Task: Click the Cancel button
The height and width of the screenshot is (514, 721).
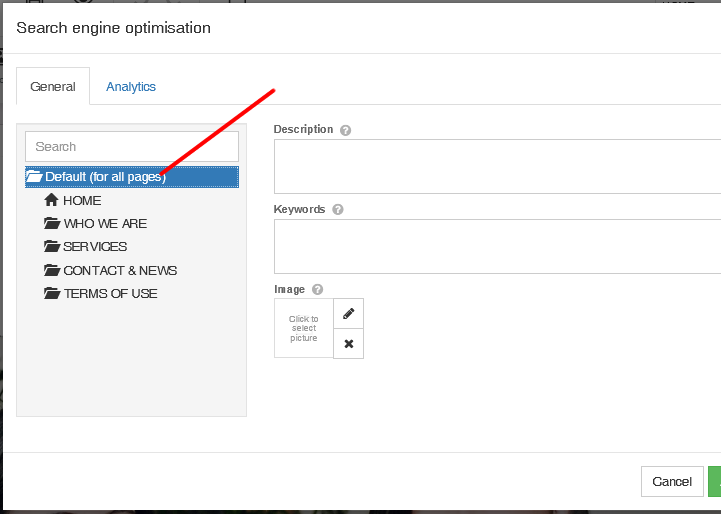Action: (672, 481)
